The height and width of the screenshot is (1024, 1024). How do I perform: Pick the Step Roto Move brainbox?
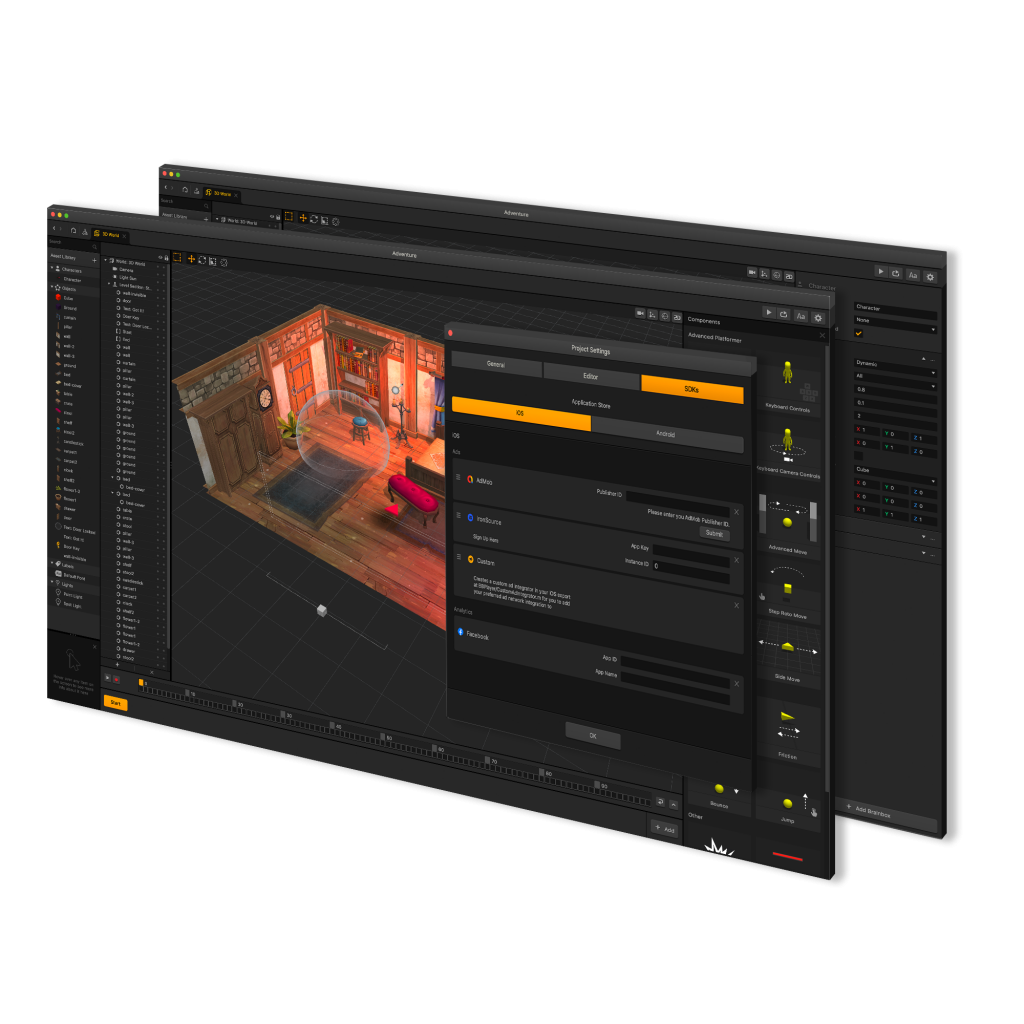point(790,590)
